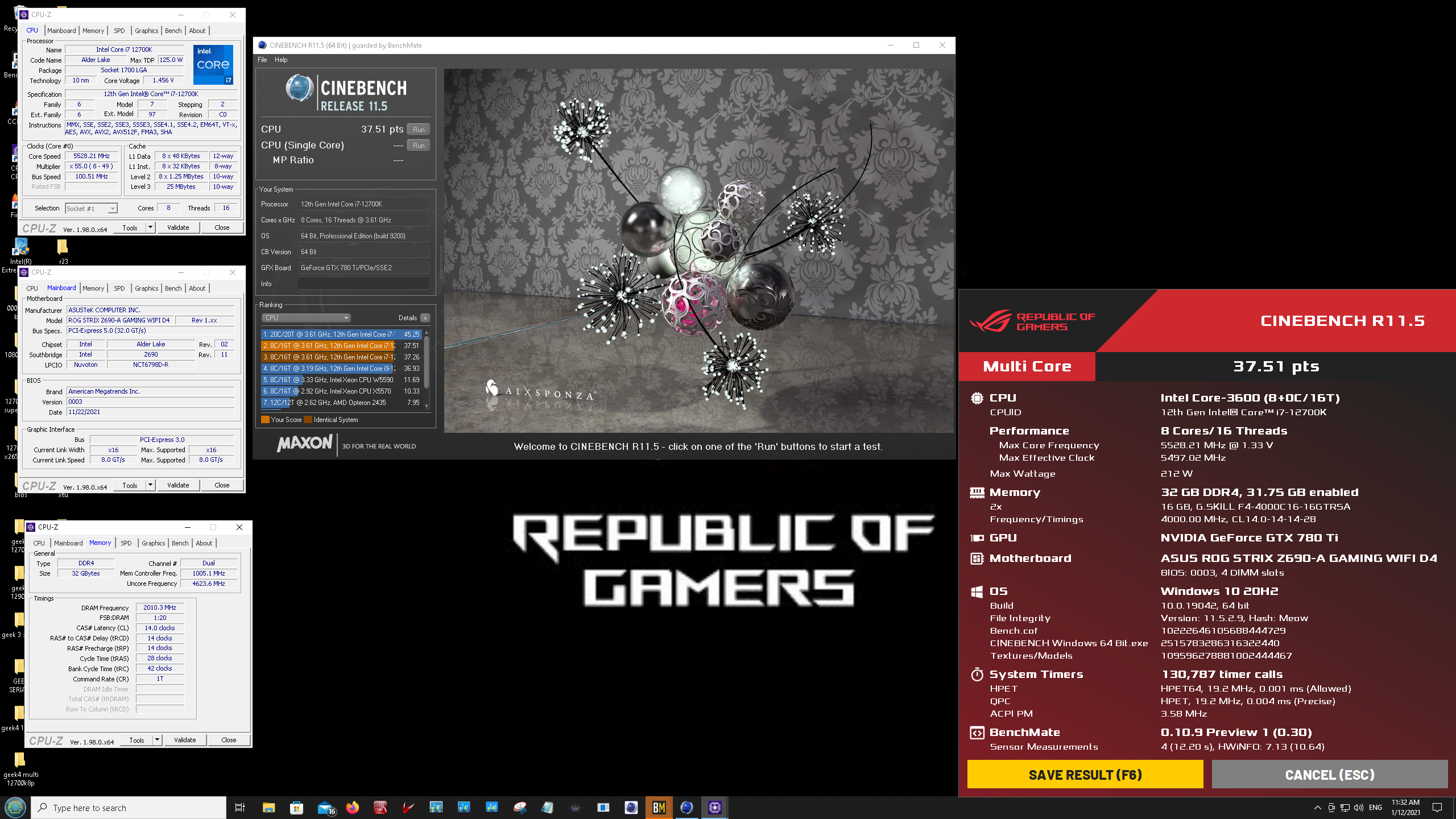Open the volume speaker tray icon
The width and height of the screenshot is (1456, 819).
click(1359, 808)
